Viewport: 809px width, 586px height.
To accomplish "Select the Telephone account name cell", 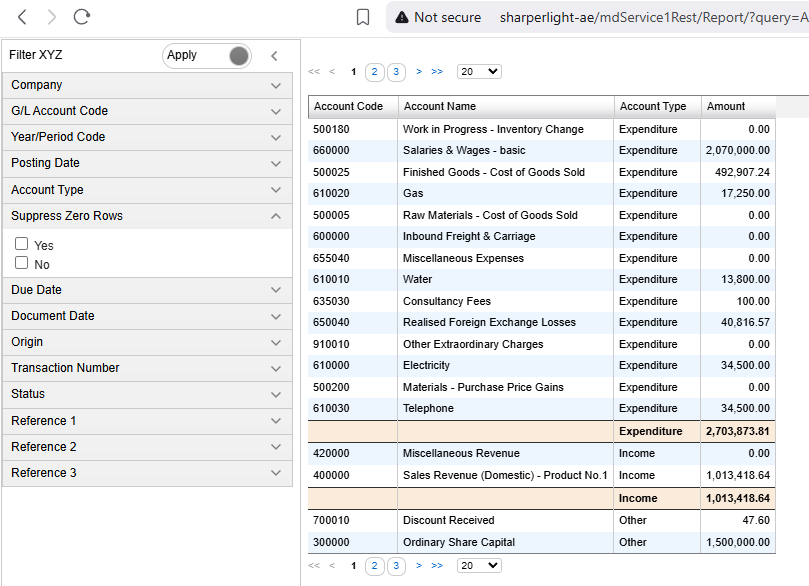I will coord(506,409).
